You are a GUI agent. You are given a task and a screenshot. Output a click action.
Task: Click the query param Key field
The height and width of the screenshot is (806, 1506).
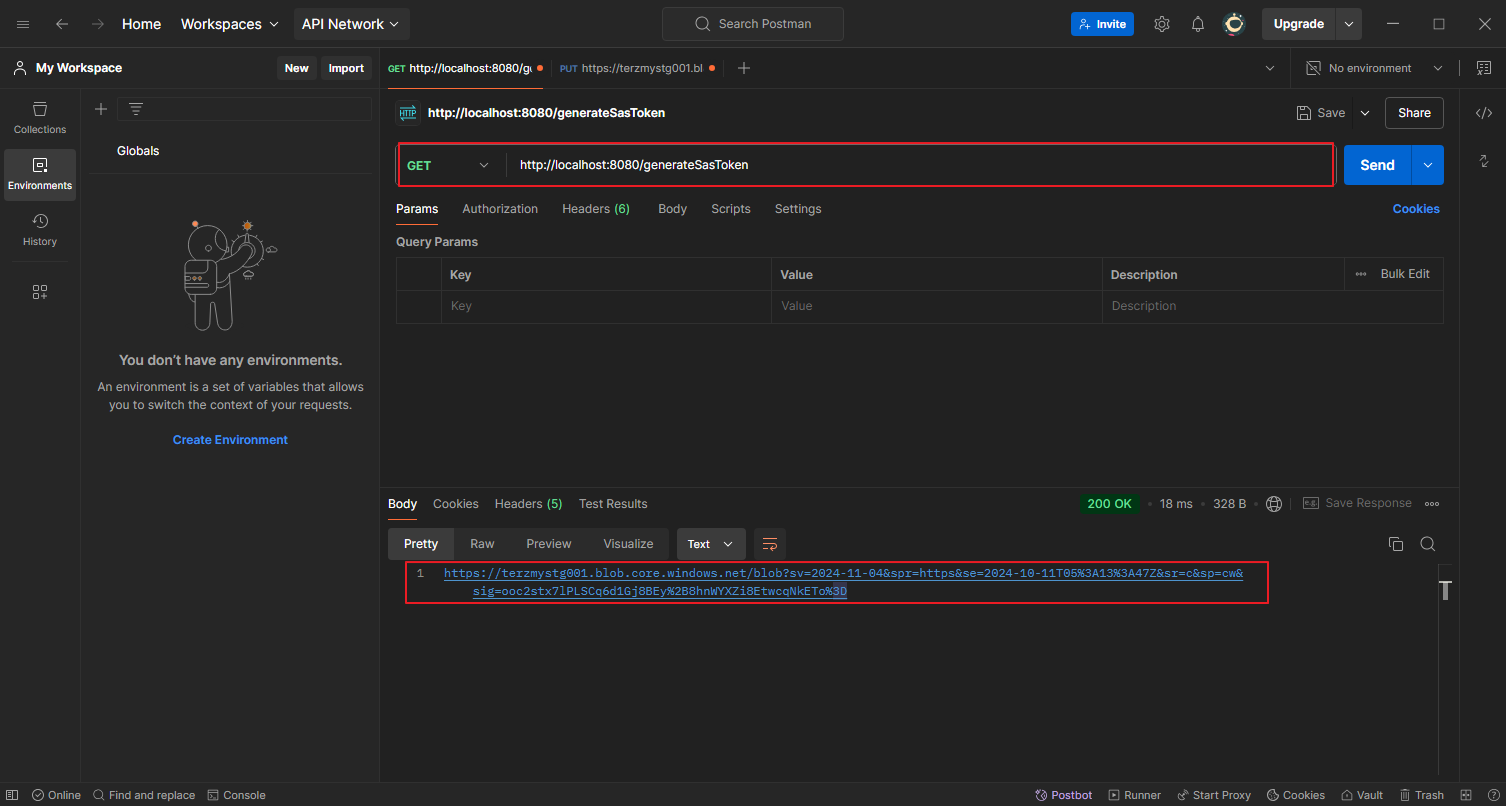pyautogui.click(x=606, y=306)
